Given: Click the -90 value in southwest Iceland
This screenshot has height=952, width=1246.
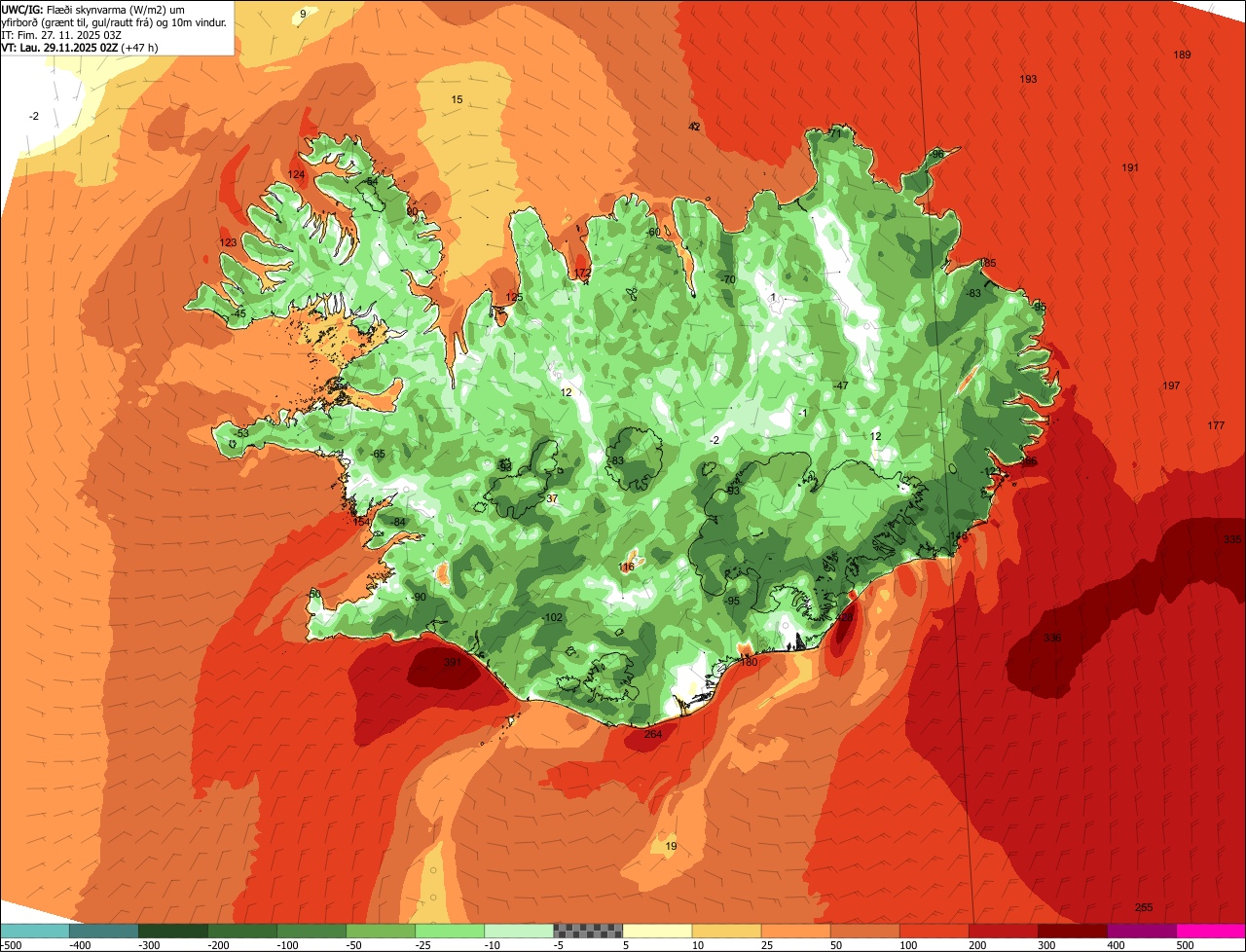Looking at the screenshot, I should (x=419, y=597).
